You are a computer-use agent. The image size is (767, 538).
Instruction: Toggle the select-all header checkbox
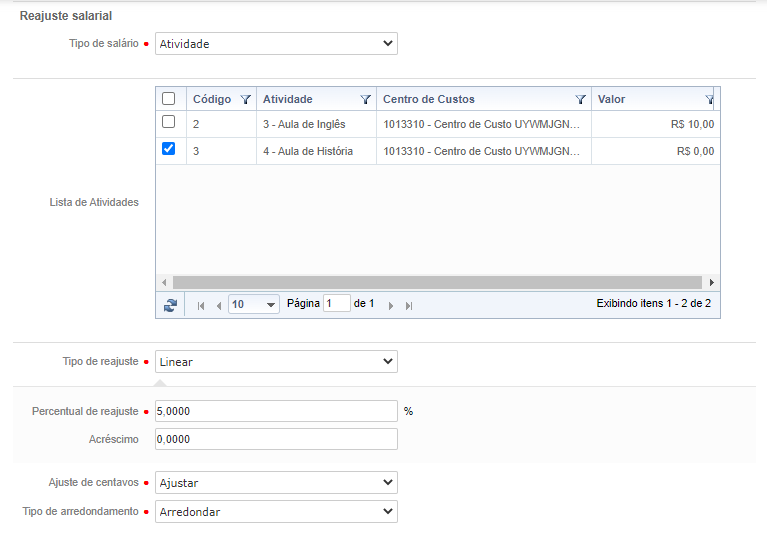169,99
